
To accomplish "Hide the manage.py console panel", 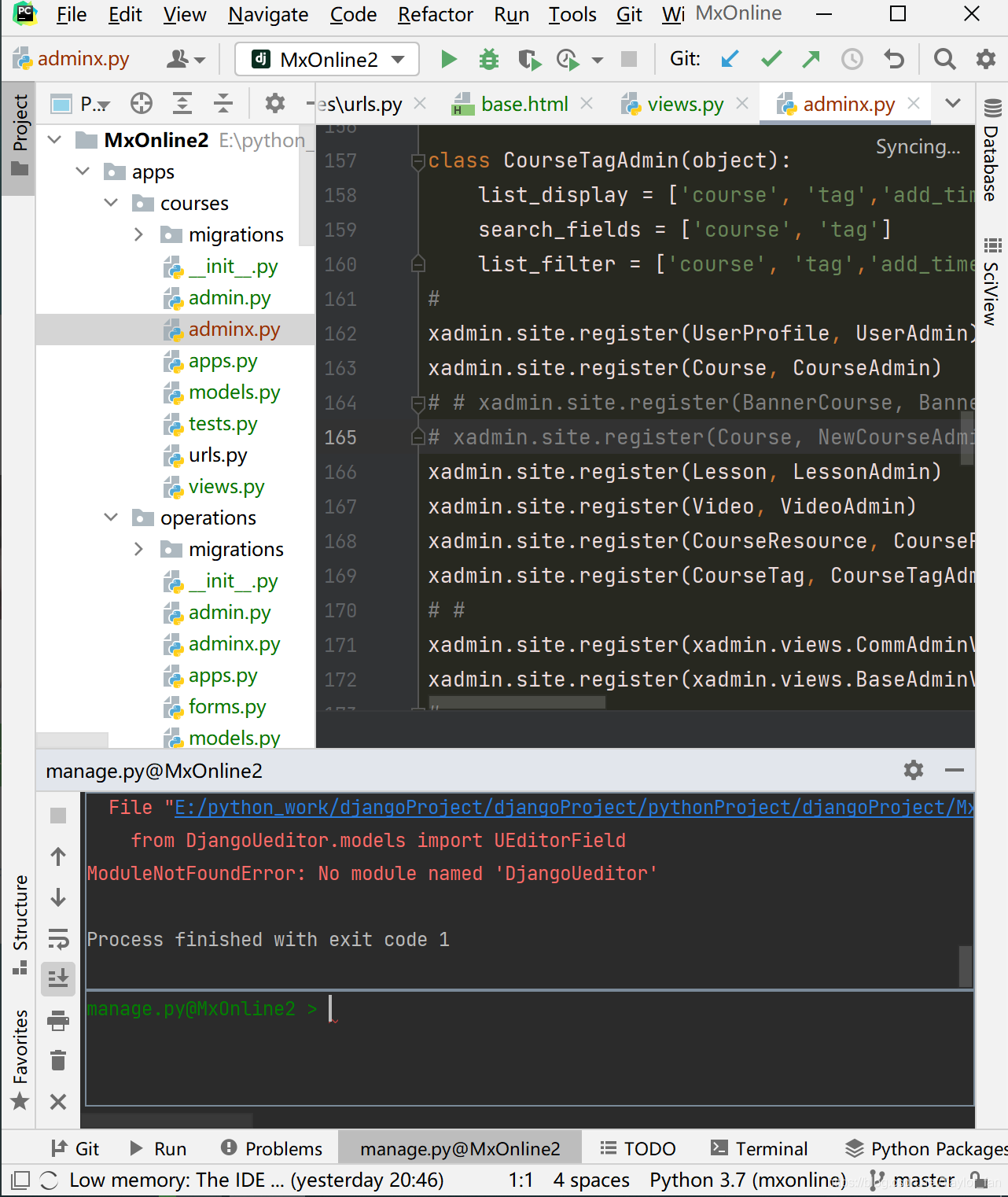I will click(955, 770).
